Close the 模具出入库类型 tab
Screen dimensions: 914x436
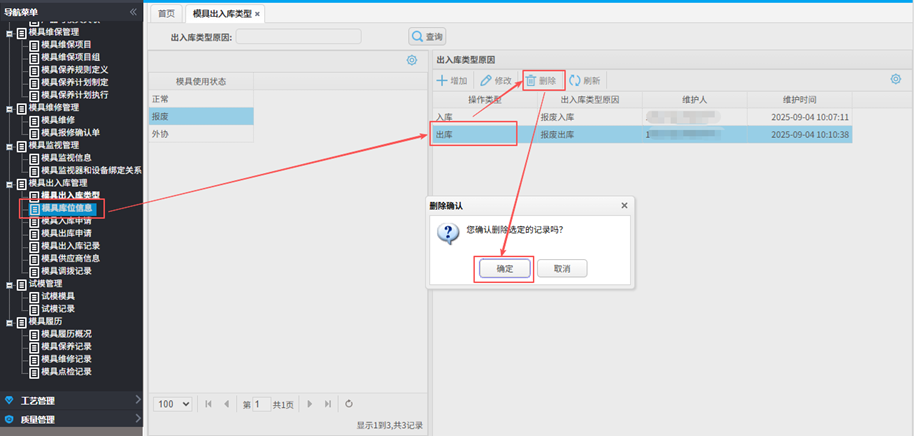coord(258,14)
